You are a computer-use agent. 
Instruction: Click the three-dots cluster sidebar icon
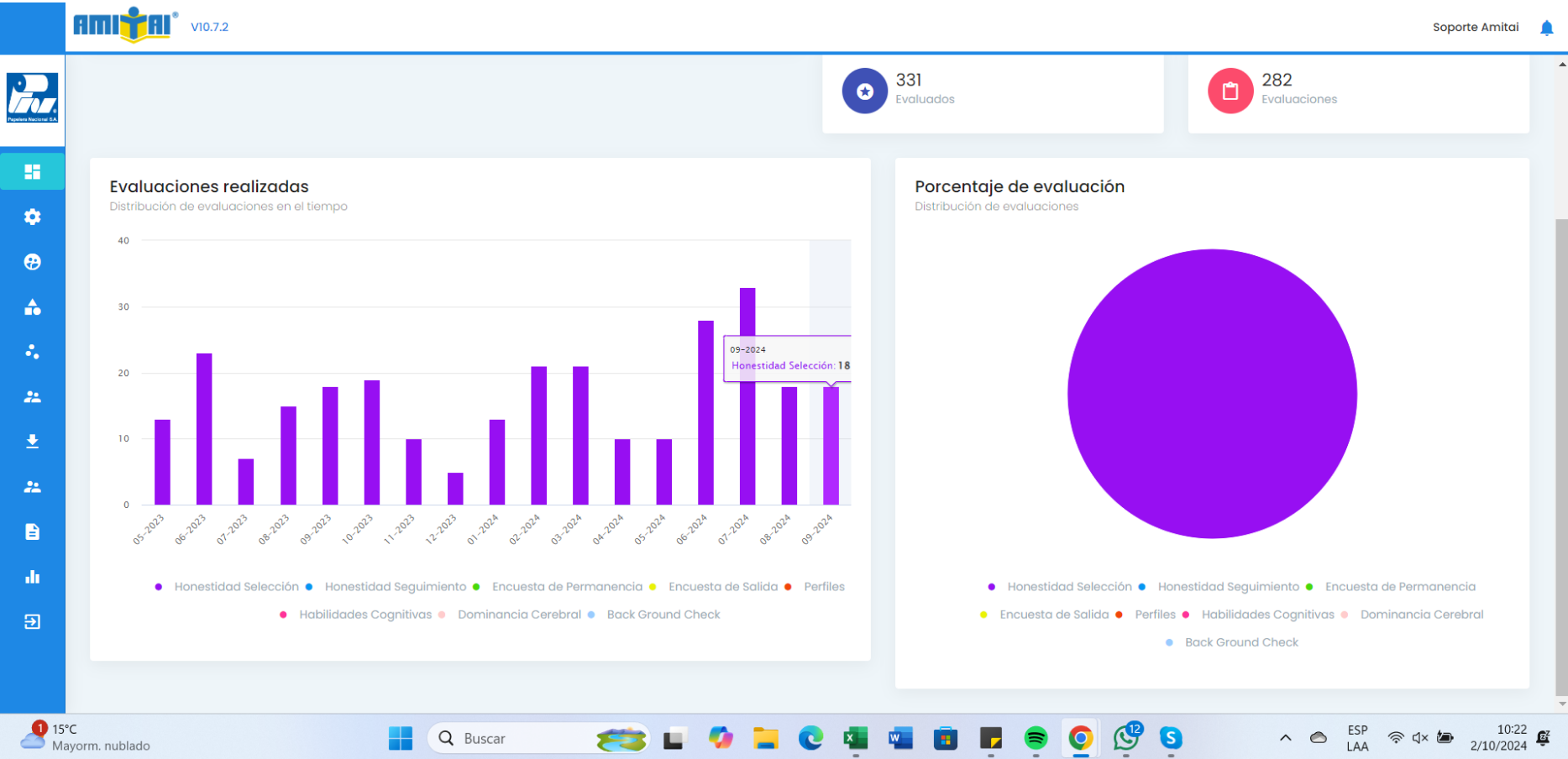tap(32, 352)
